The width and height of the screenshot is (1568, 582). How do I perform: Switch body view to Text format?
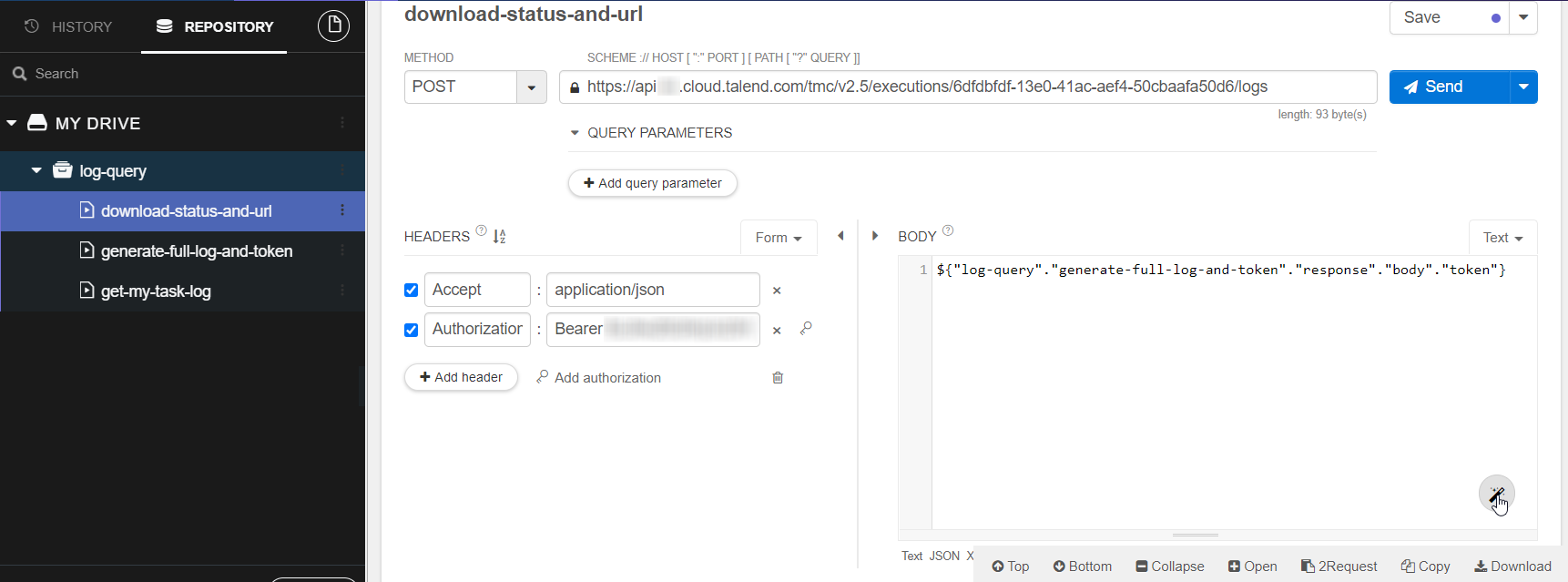(911, 556)
